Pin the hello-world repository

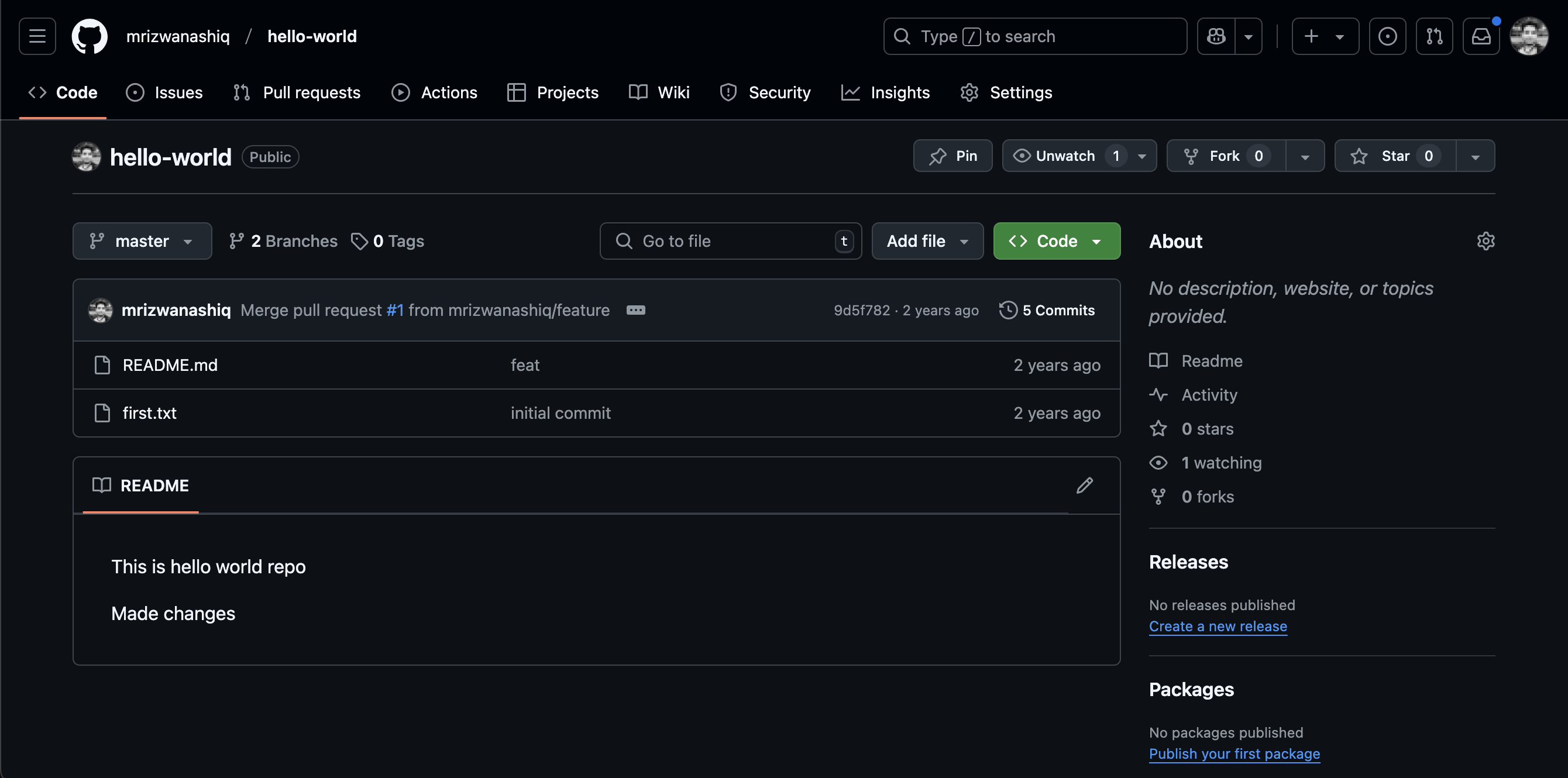coord(953,156)
